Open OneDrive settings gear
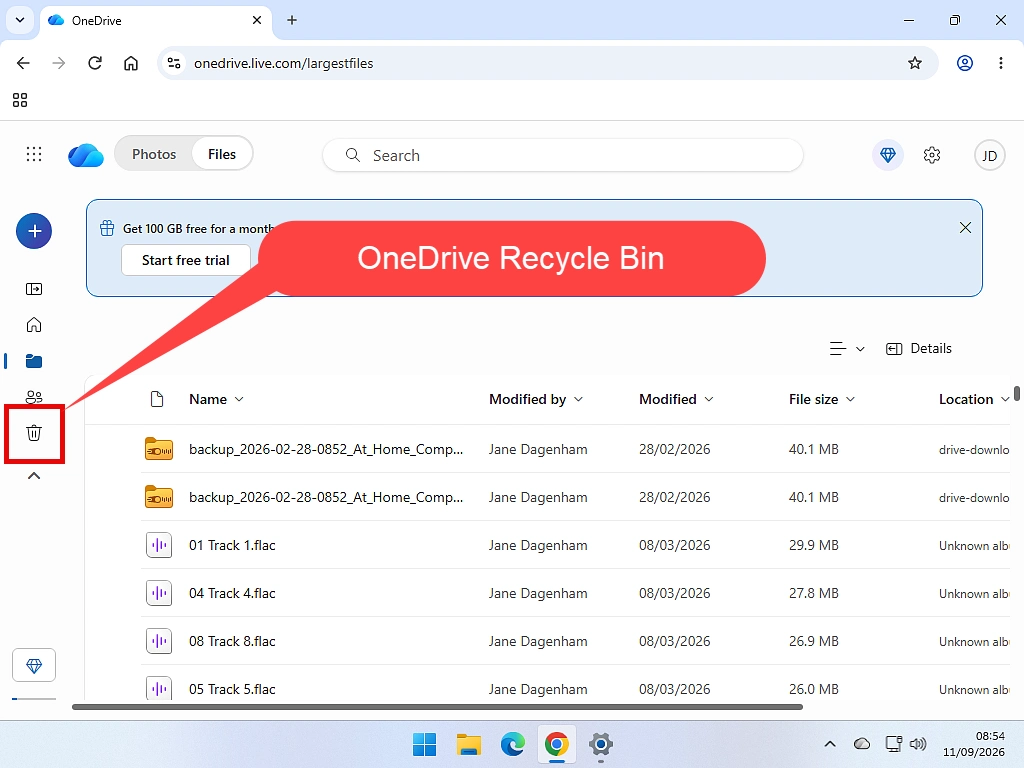The image size is (1024, 768). point(932,155)
